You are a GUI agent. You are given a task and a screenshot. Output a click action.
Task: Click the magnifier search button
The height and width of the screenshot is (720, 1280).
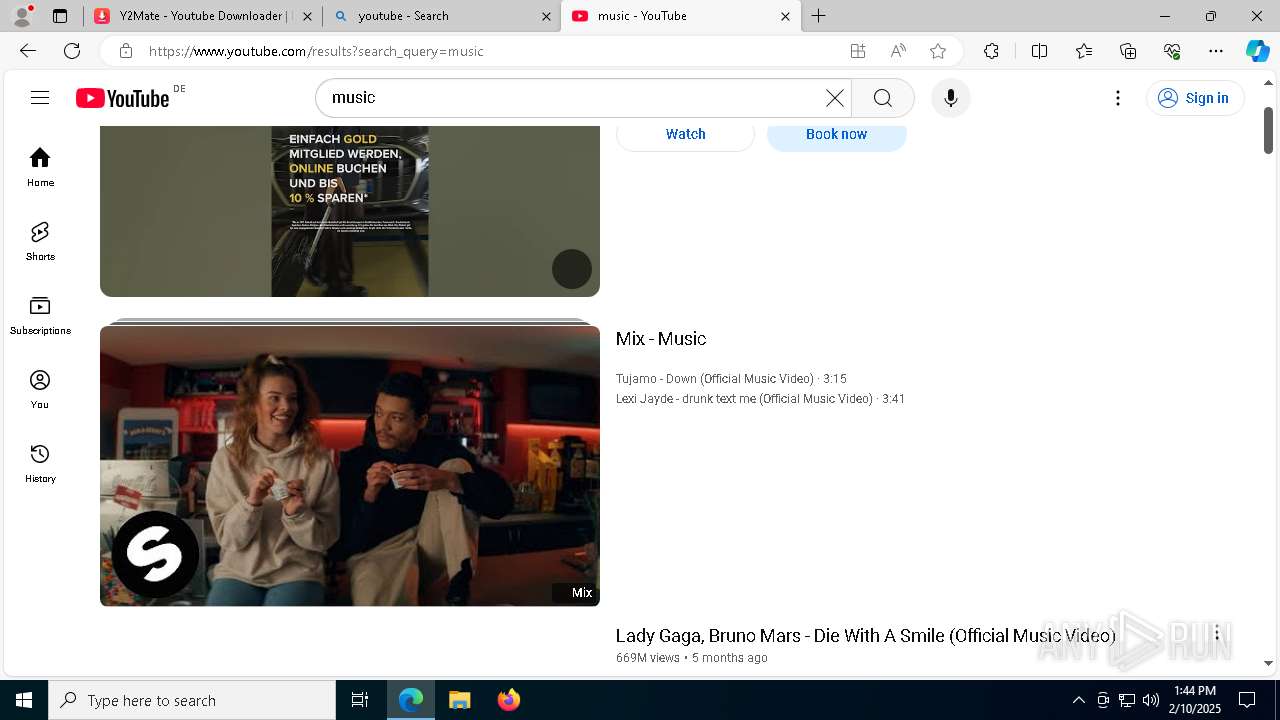click(882, 98)
